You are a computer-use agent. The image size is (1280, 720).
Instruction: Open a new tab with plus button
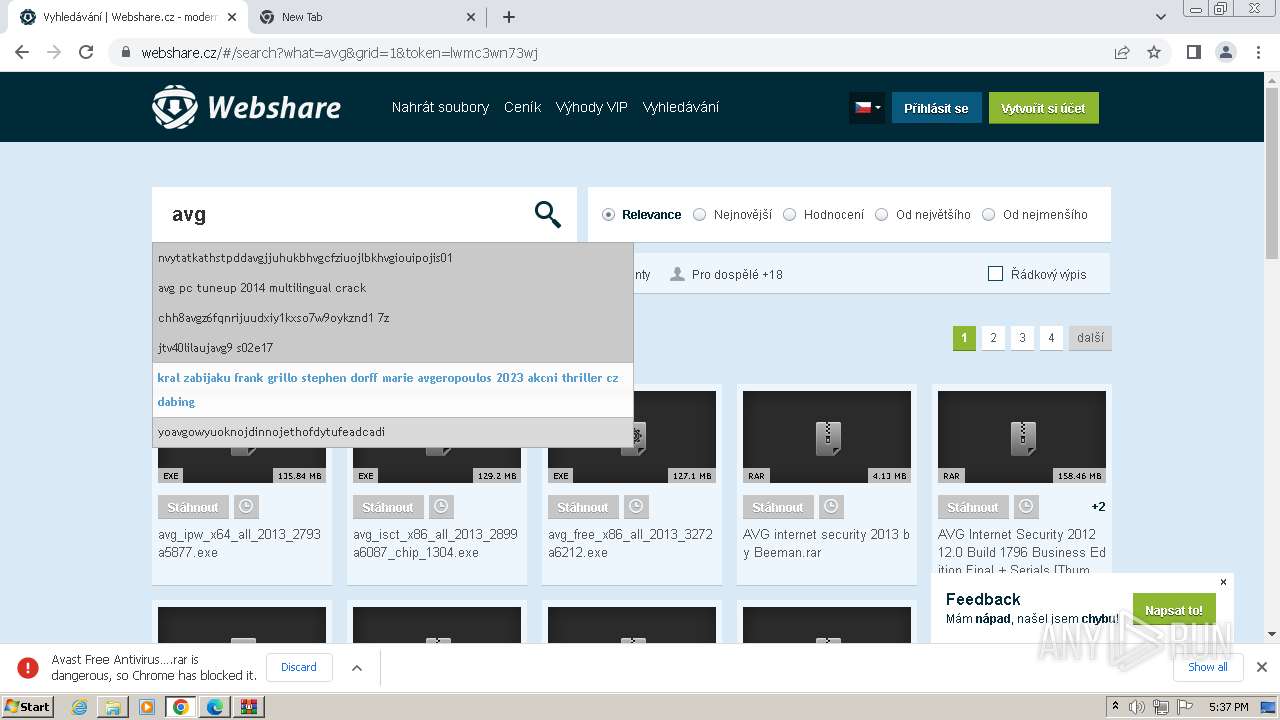[x=509, y=17]
